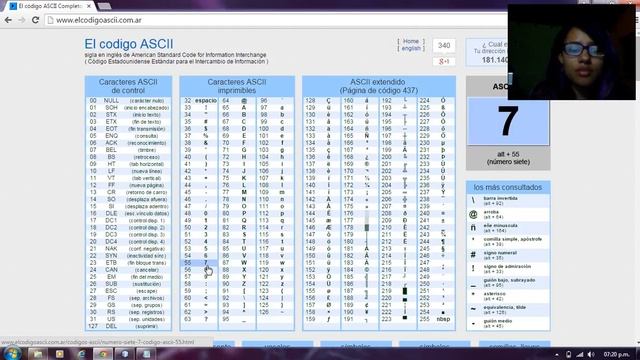This screenshot has width=640, height=360.
Task: Select row 48 '0' in printable table
Action: [199, 213]
